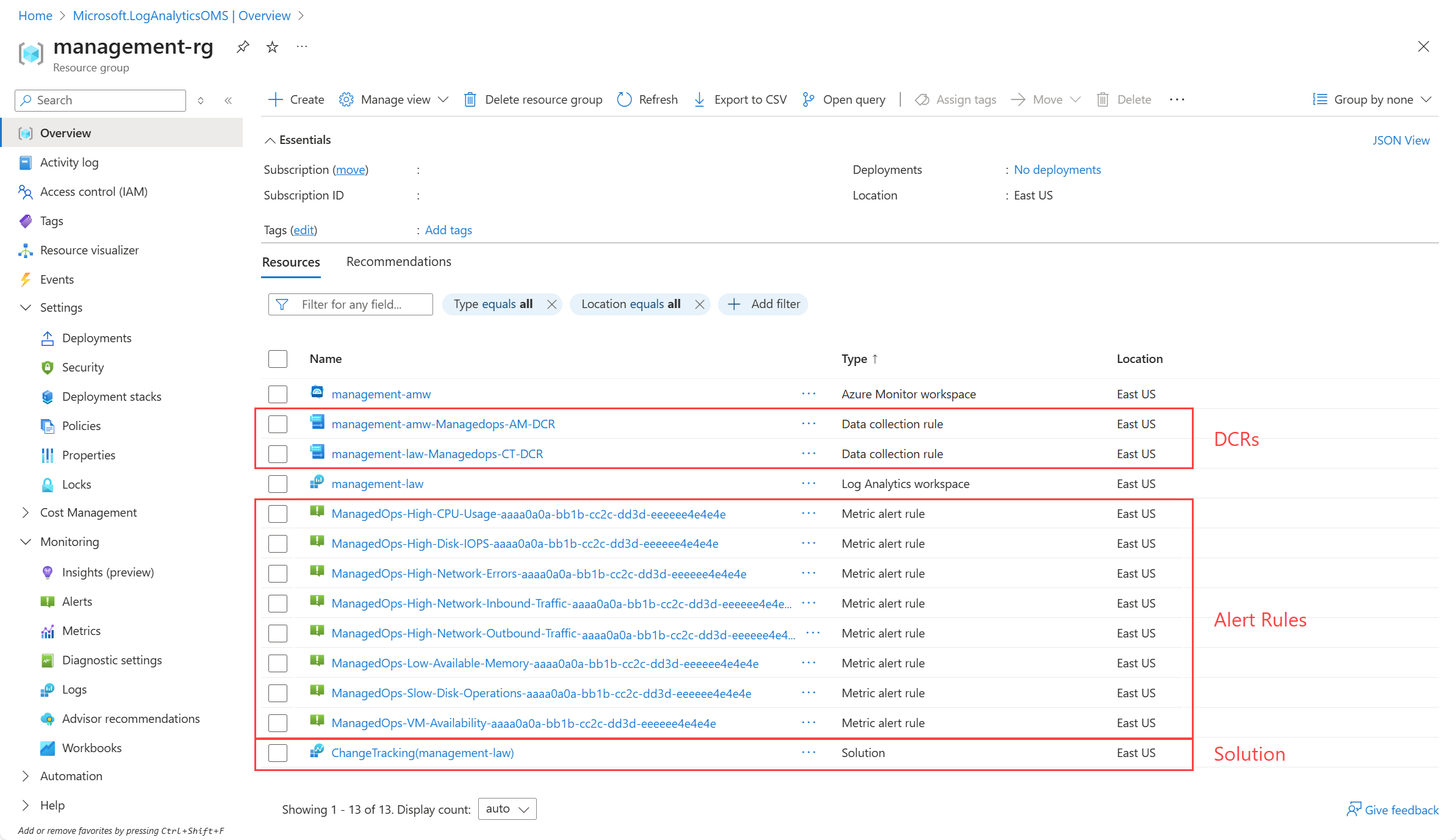Toggle the select-all checkbox in header
The height and width of the screenshot is (840, 1456).
pos(278,359)
